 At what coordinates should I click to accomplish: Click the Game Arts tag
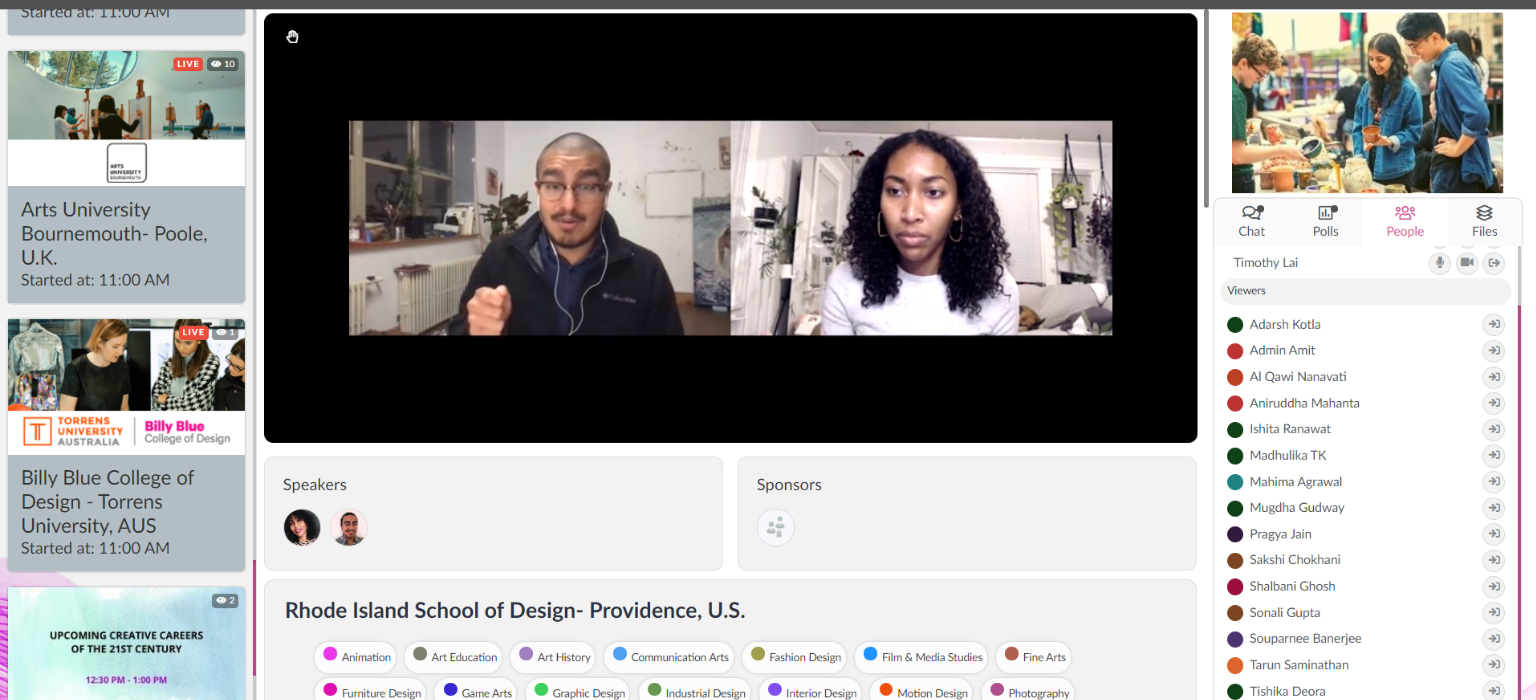click(476, 691)
